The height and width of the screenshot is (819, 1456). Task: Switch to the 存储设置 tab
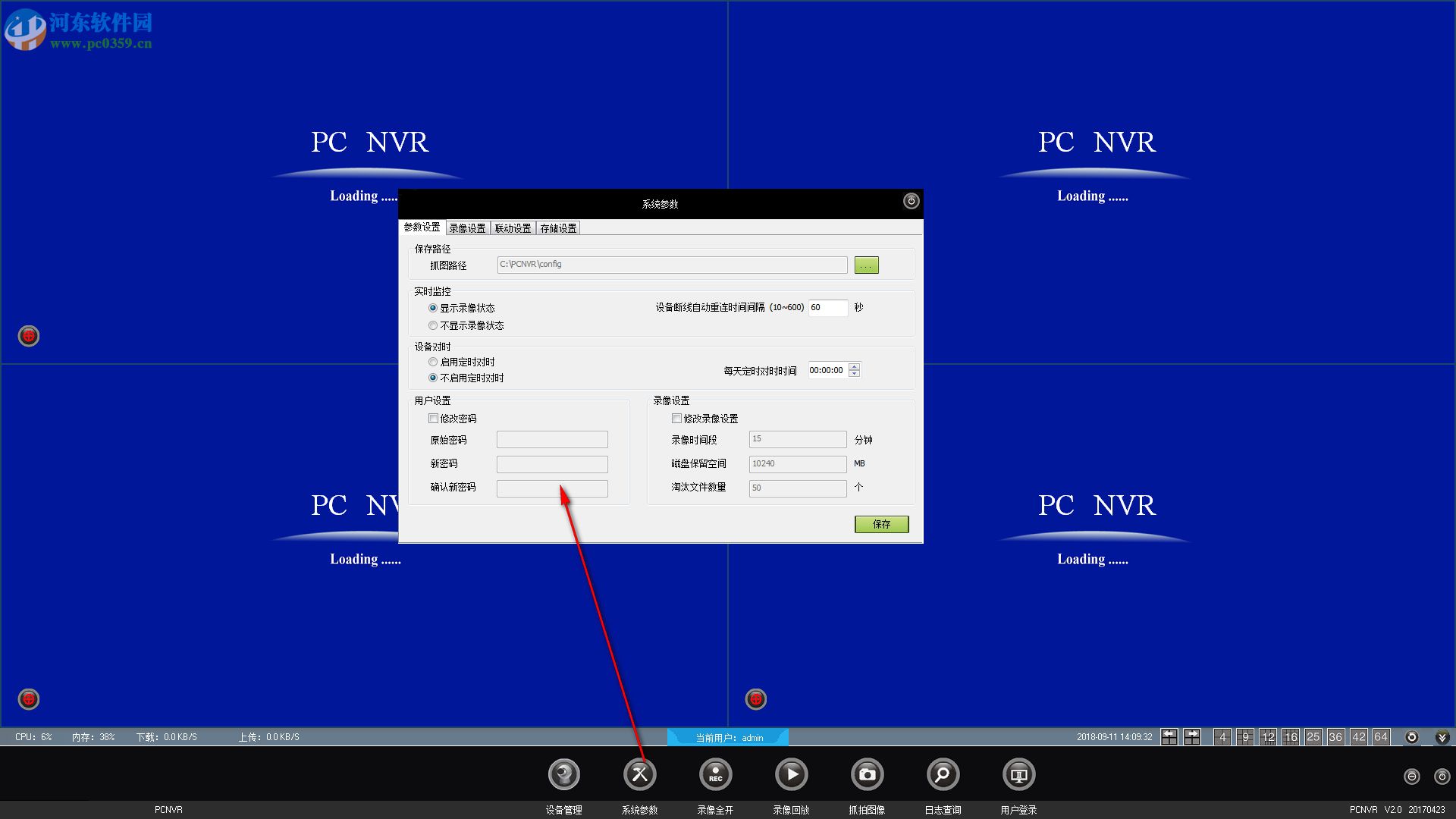(558, 227)
